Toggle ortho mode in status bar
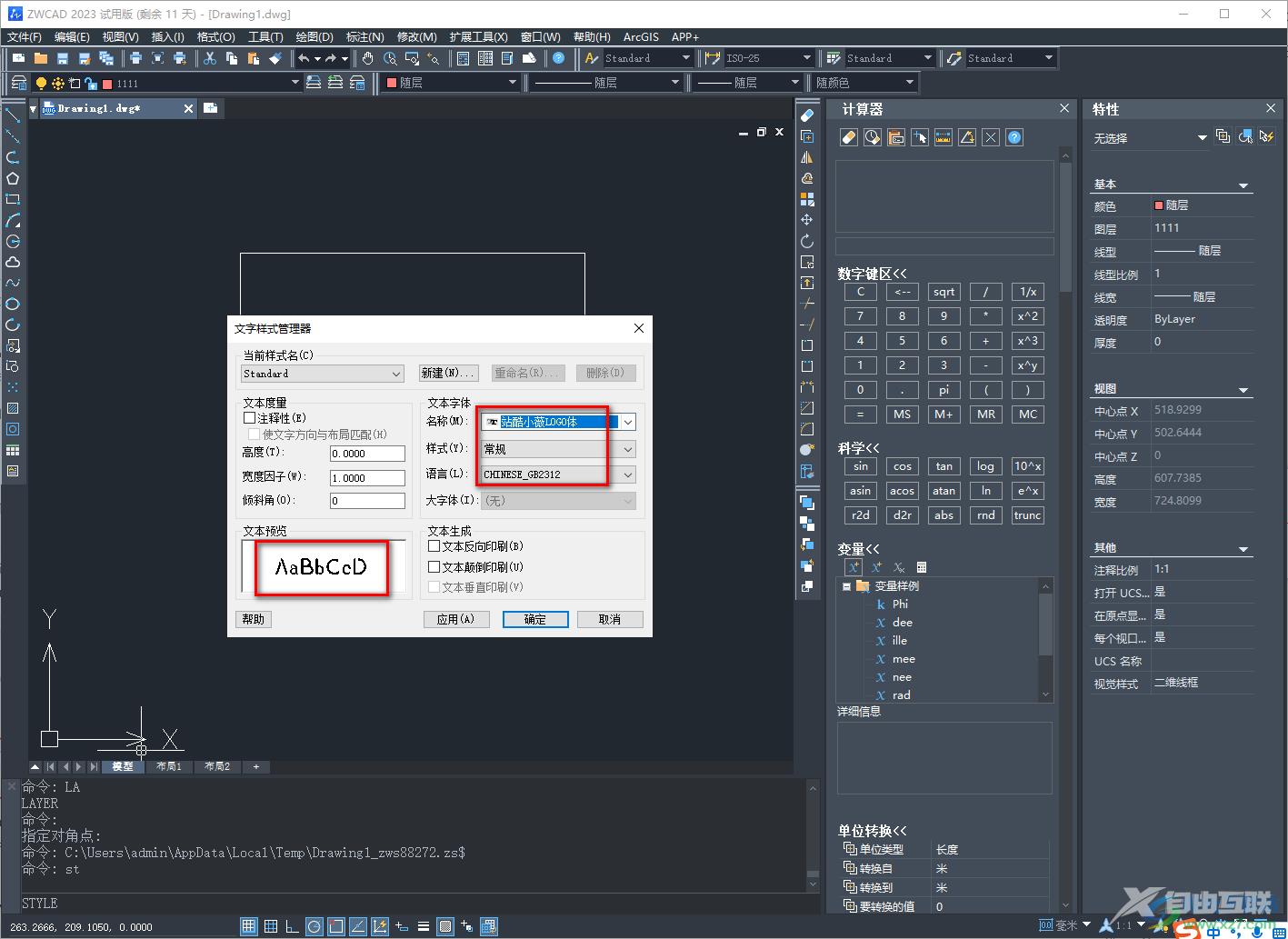 [293, 926]
